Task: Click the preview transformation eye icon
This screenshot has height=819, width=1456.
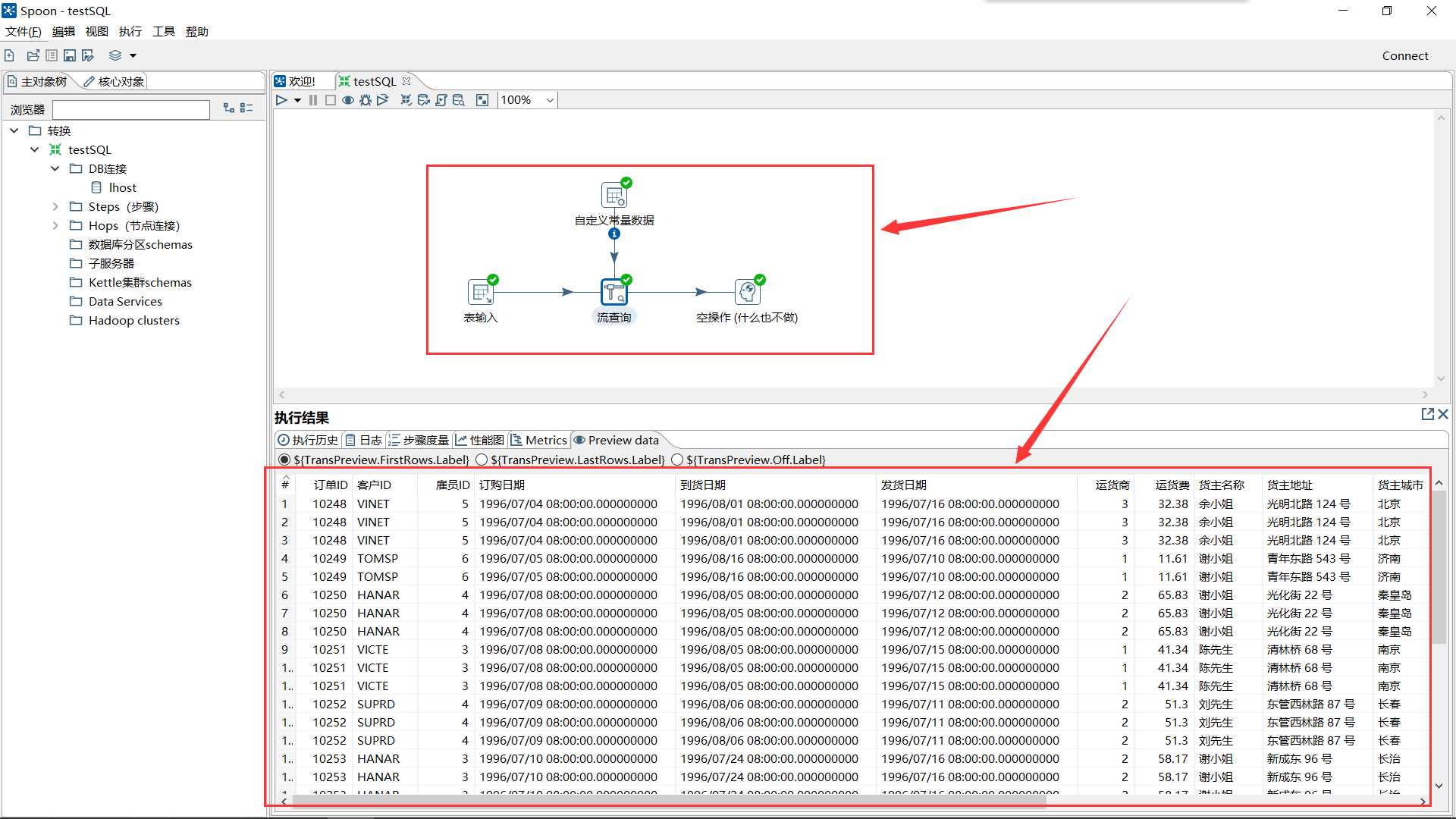Action: coord(348,100)
